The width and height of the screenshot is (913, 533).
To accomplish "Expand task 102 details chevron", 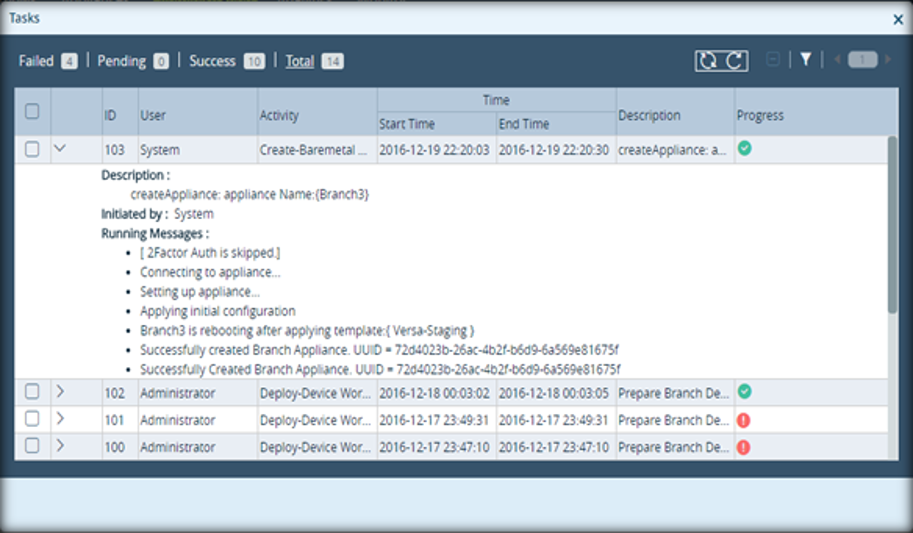I will 60,391.
